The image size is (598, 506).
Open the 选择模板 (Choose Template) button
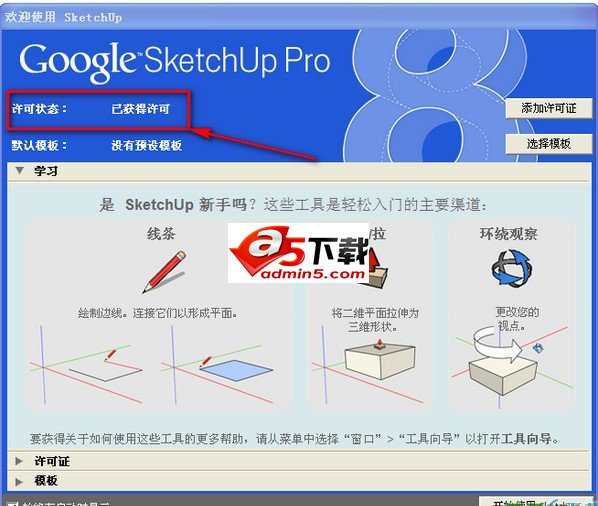549,144
